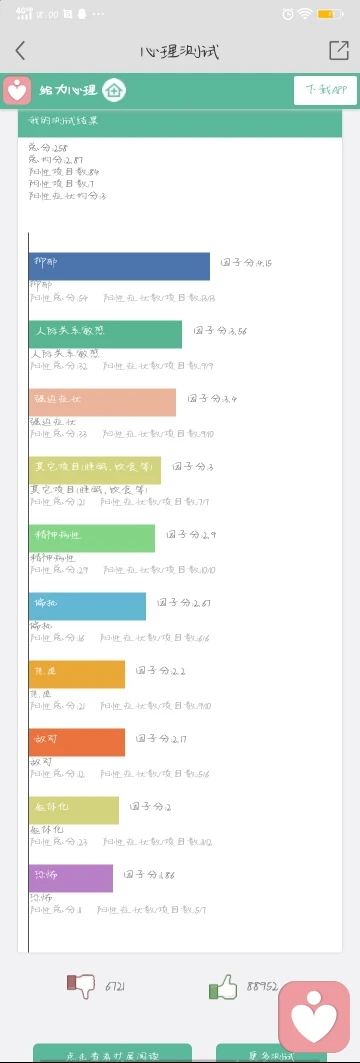Tap the 心理测试 page title
360x1063 pixels.
(x=180, y=51)
